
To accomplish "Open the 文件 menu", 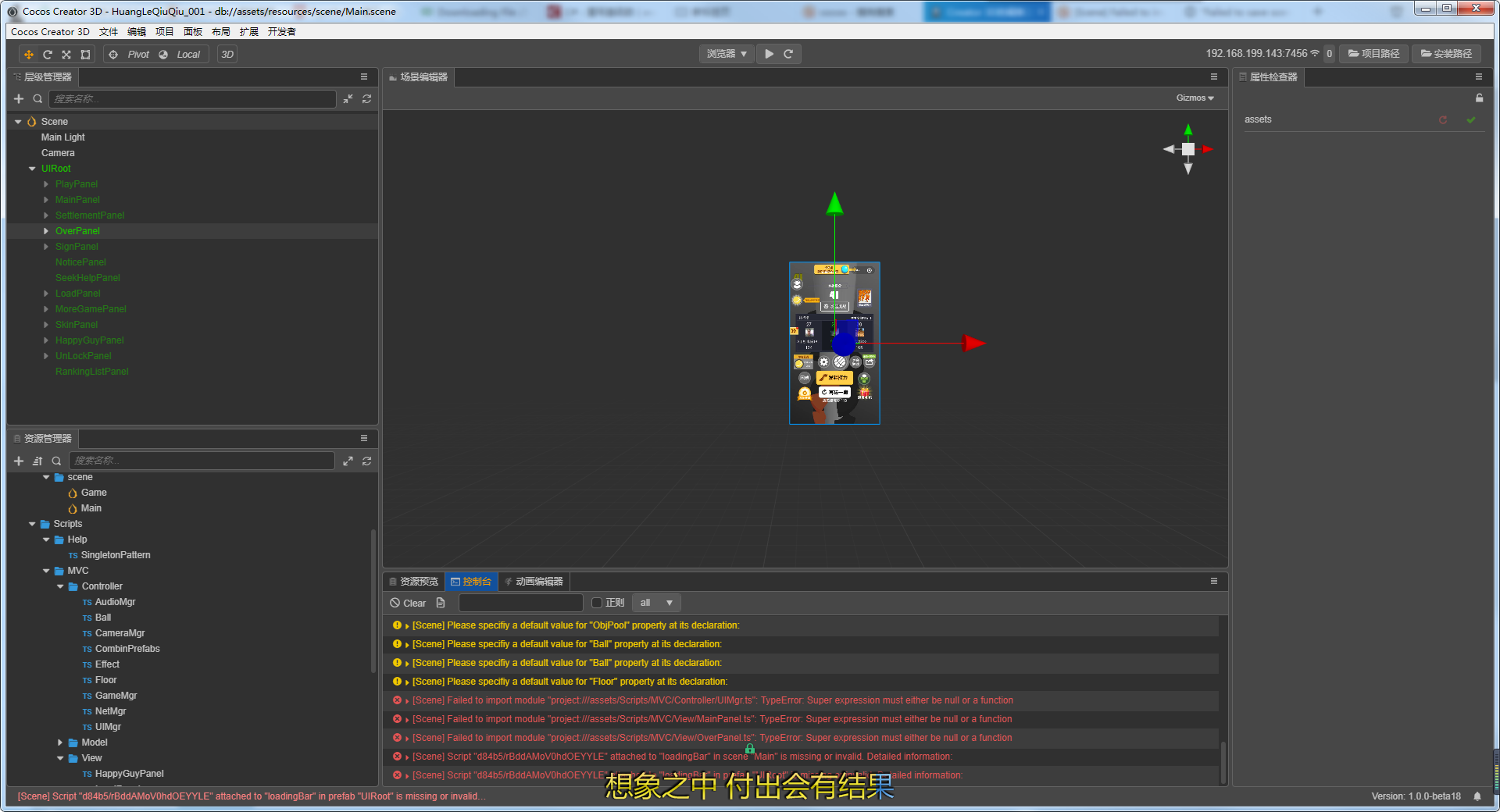I will 109,32.
